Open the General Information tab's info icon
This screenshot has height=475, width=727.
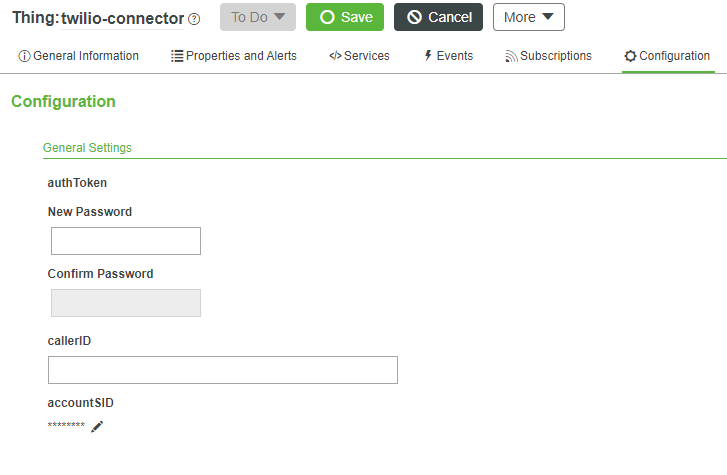tap(24, 56)
